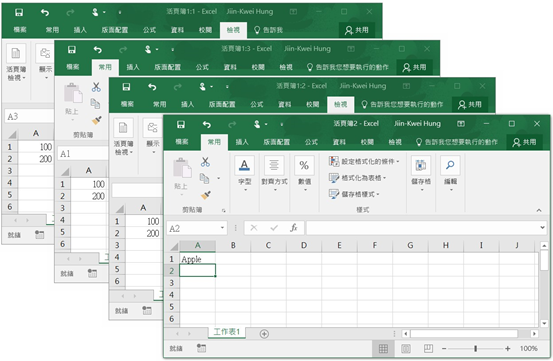Click the zoom out minus button
This screenshot has height=361, width=553.
(x=444, y=349)
